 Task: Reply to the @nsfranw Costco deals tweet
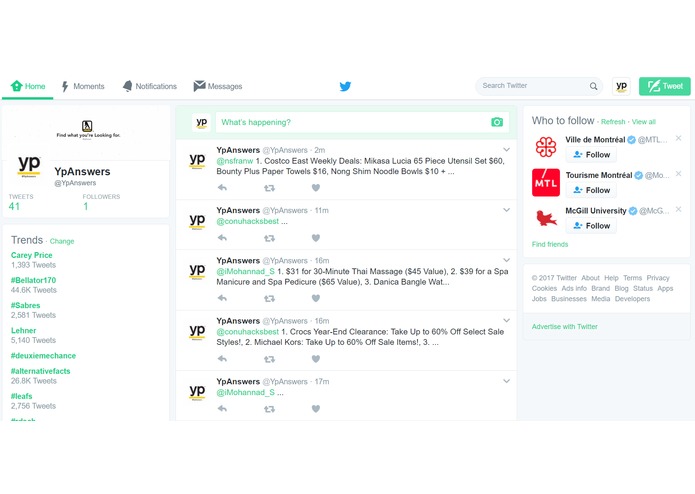point(223,188)
